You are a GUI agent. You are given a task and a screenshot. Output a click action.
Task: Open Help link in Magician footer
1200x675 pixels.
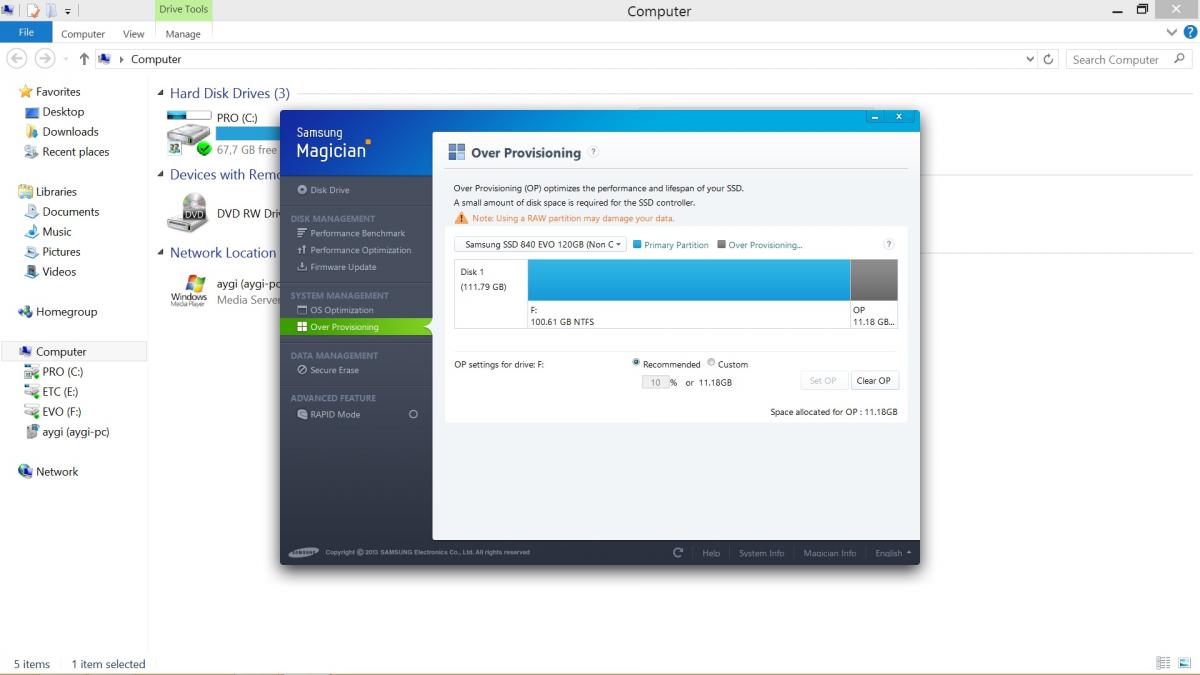[711, 553]
